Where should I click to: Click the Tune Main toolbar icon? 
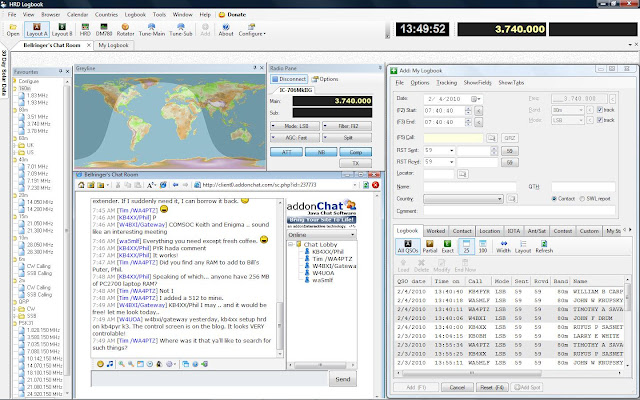(151, 30)
